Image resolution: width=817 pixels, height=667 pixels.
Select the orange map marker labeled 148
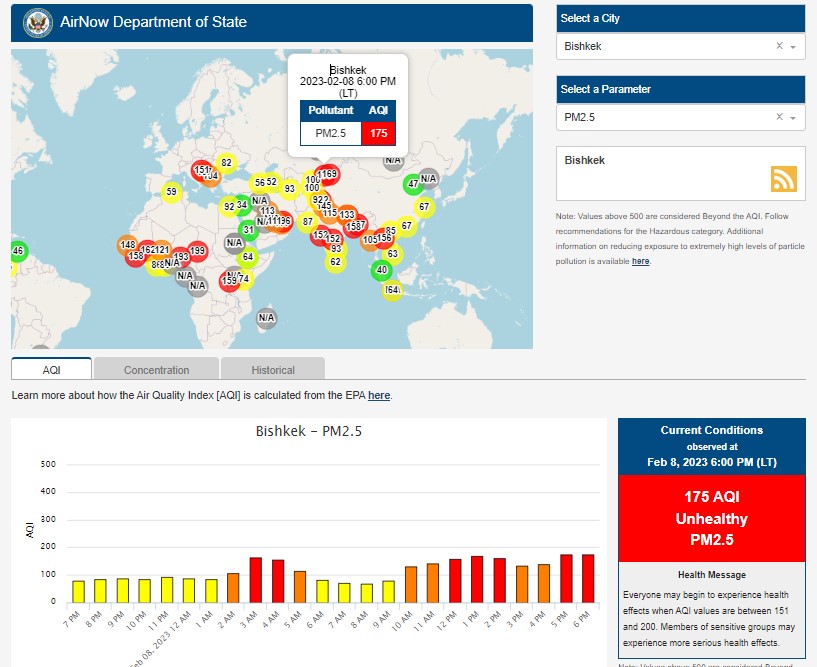127,245
